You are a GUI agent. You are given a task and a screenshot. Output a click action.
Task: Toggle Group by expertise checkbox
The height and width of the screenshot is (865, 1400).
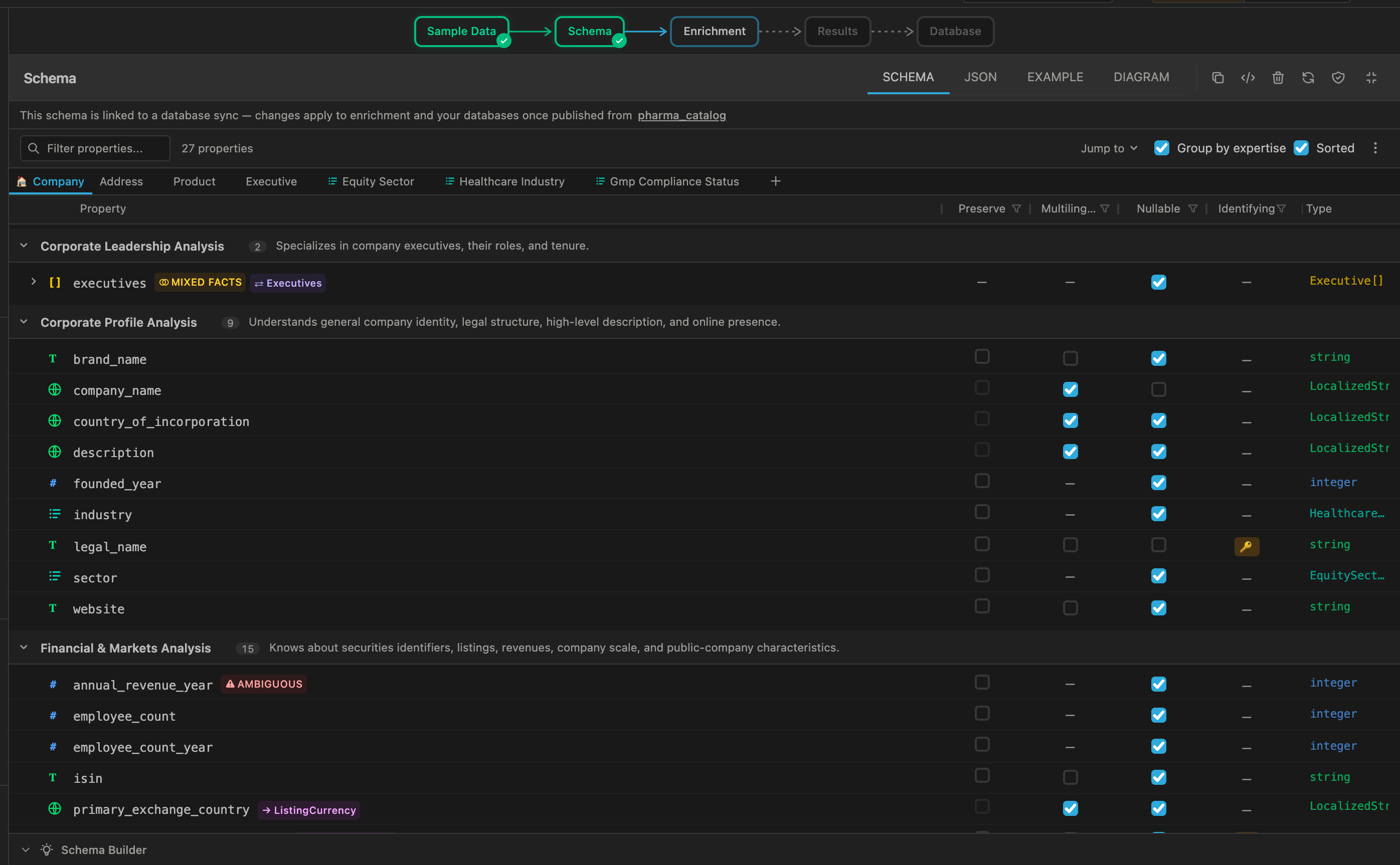[1161, 148]
